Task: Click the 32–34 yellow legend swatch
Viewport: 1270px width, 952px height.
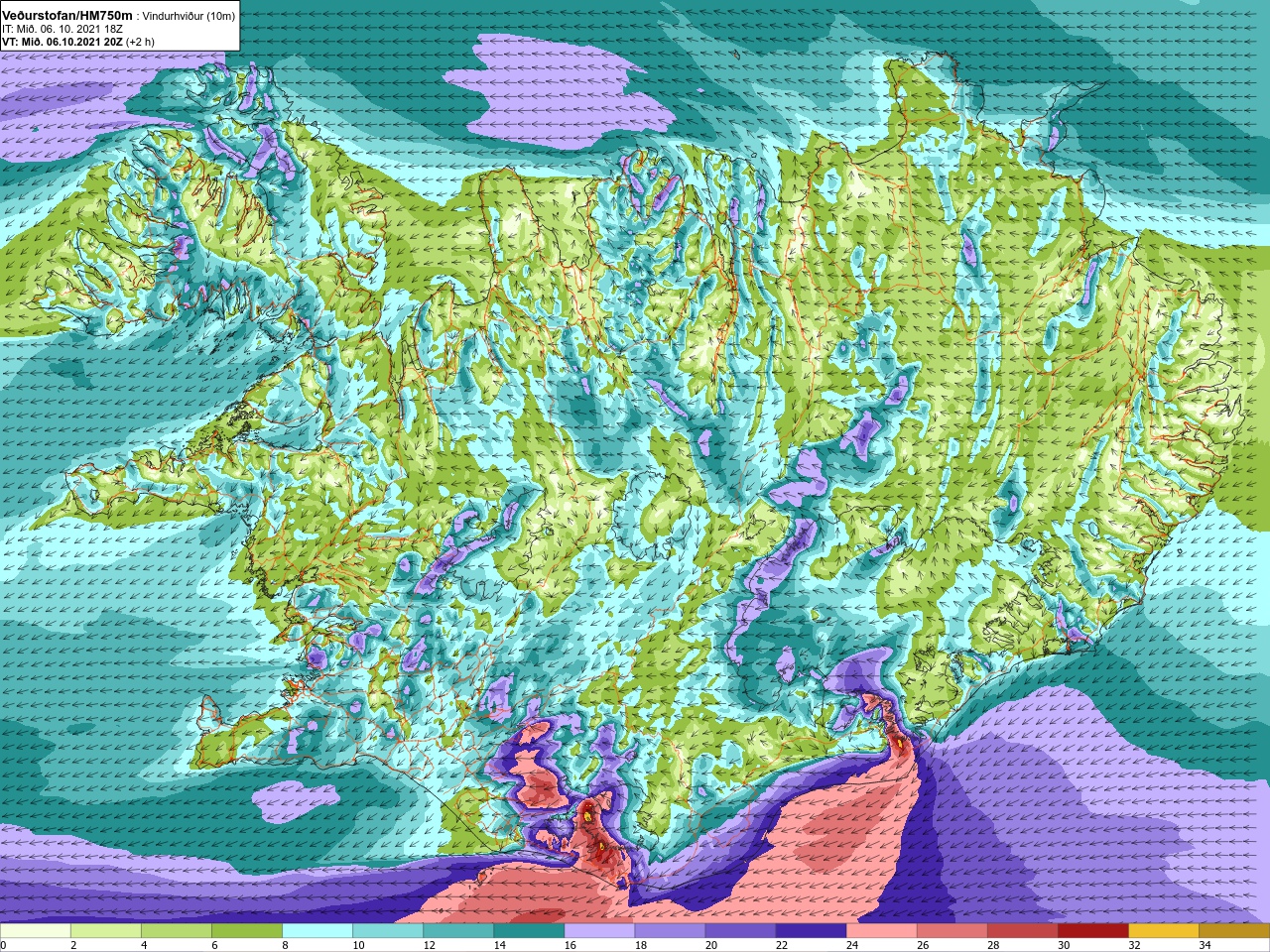Action: click(x=1163, y=931)
